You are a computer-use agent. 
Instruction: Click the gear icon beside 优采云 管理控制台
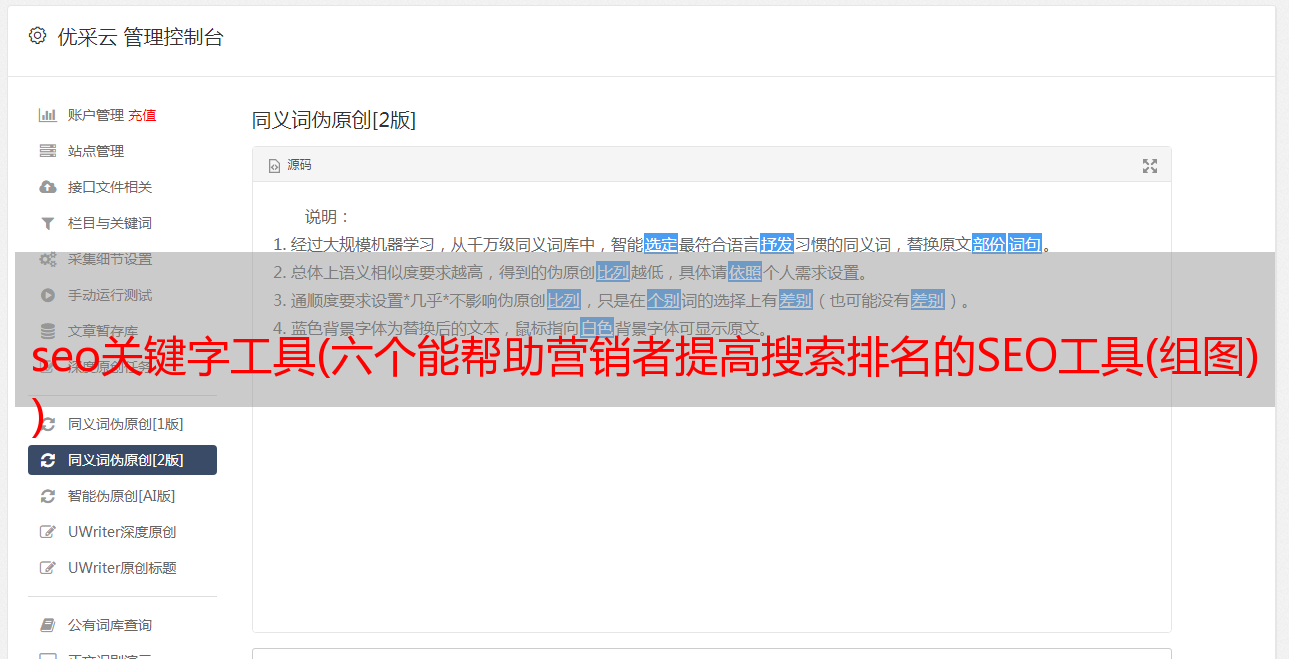37,36
